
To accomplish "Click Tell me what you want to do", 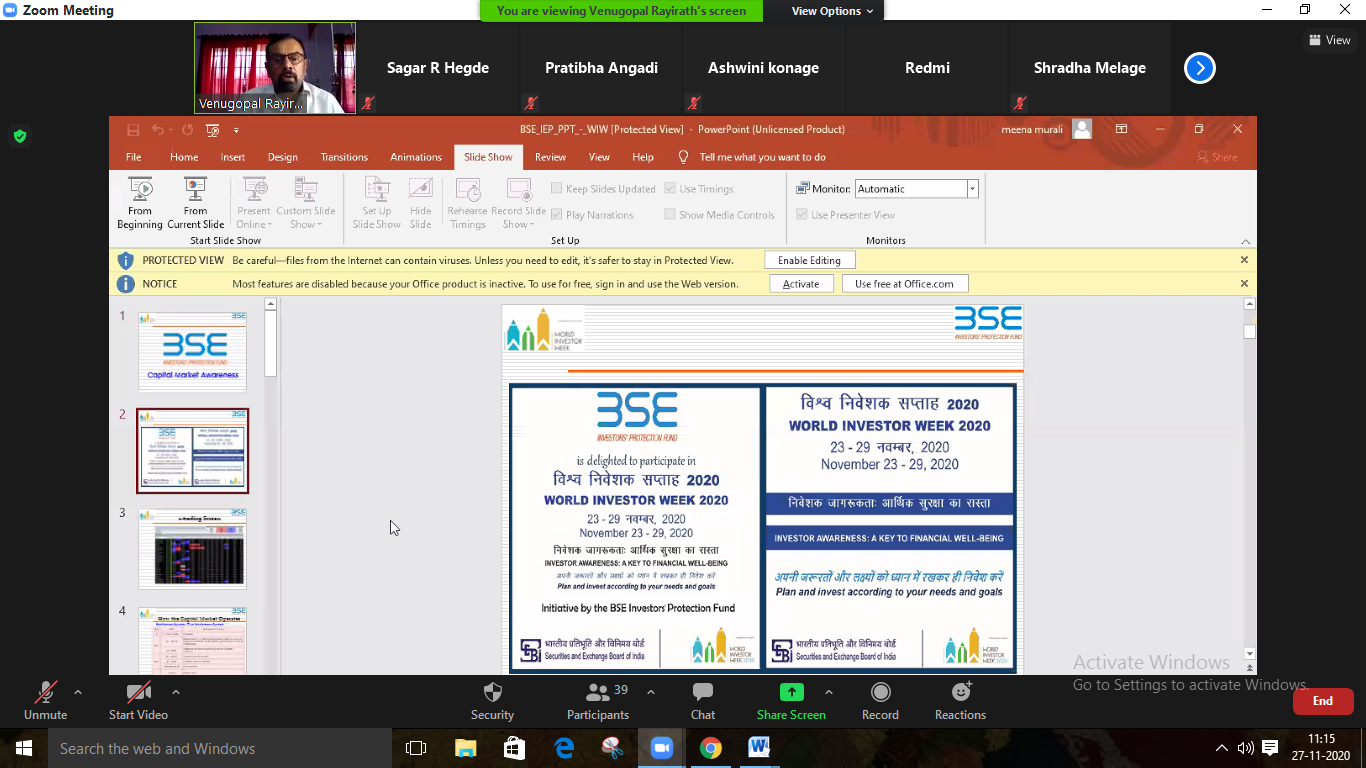I will [x=762, y=157].
